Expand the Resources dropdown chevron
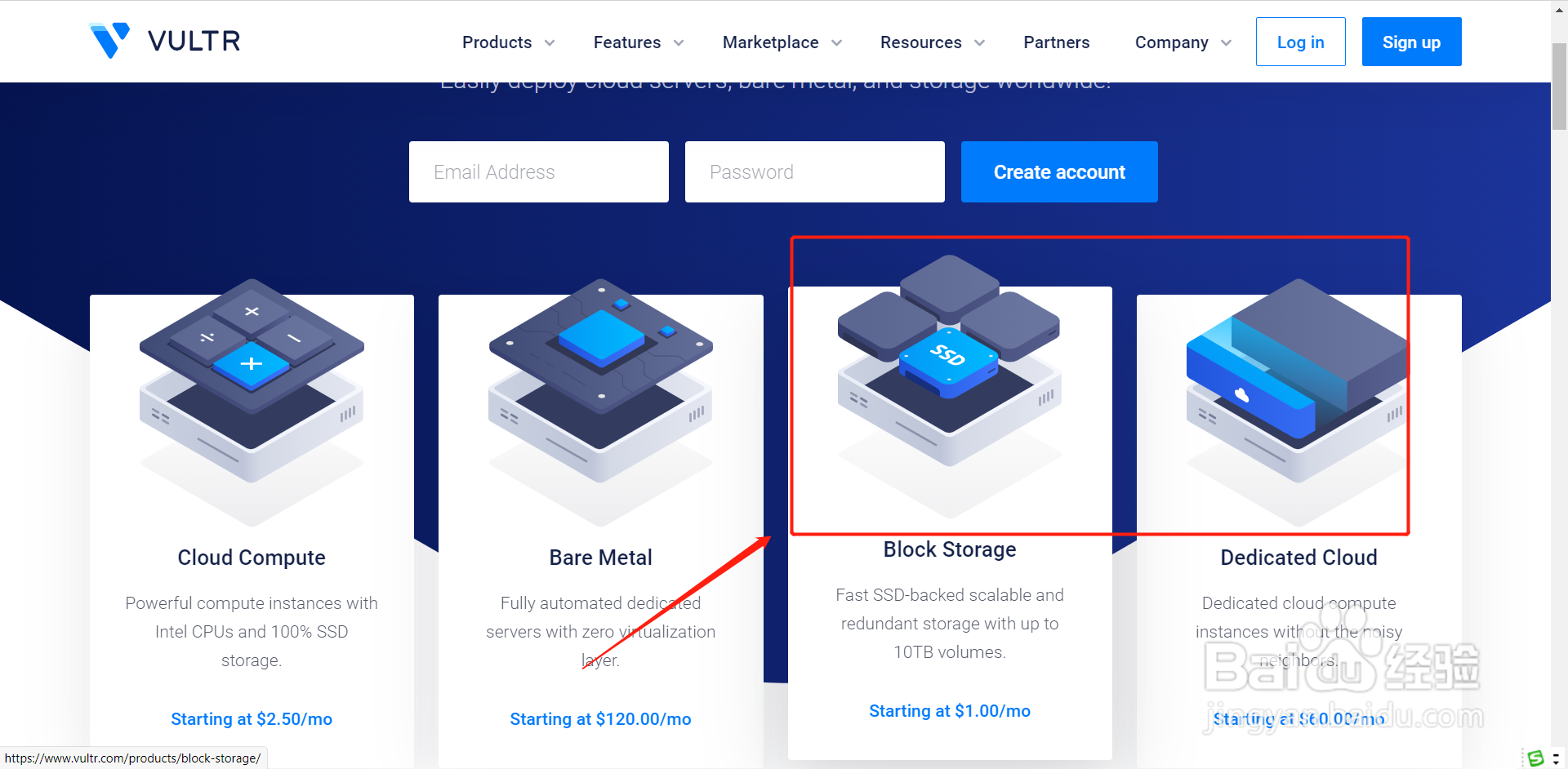Screen dimensions: 1568x769 979,43
